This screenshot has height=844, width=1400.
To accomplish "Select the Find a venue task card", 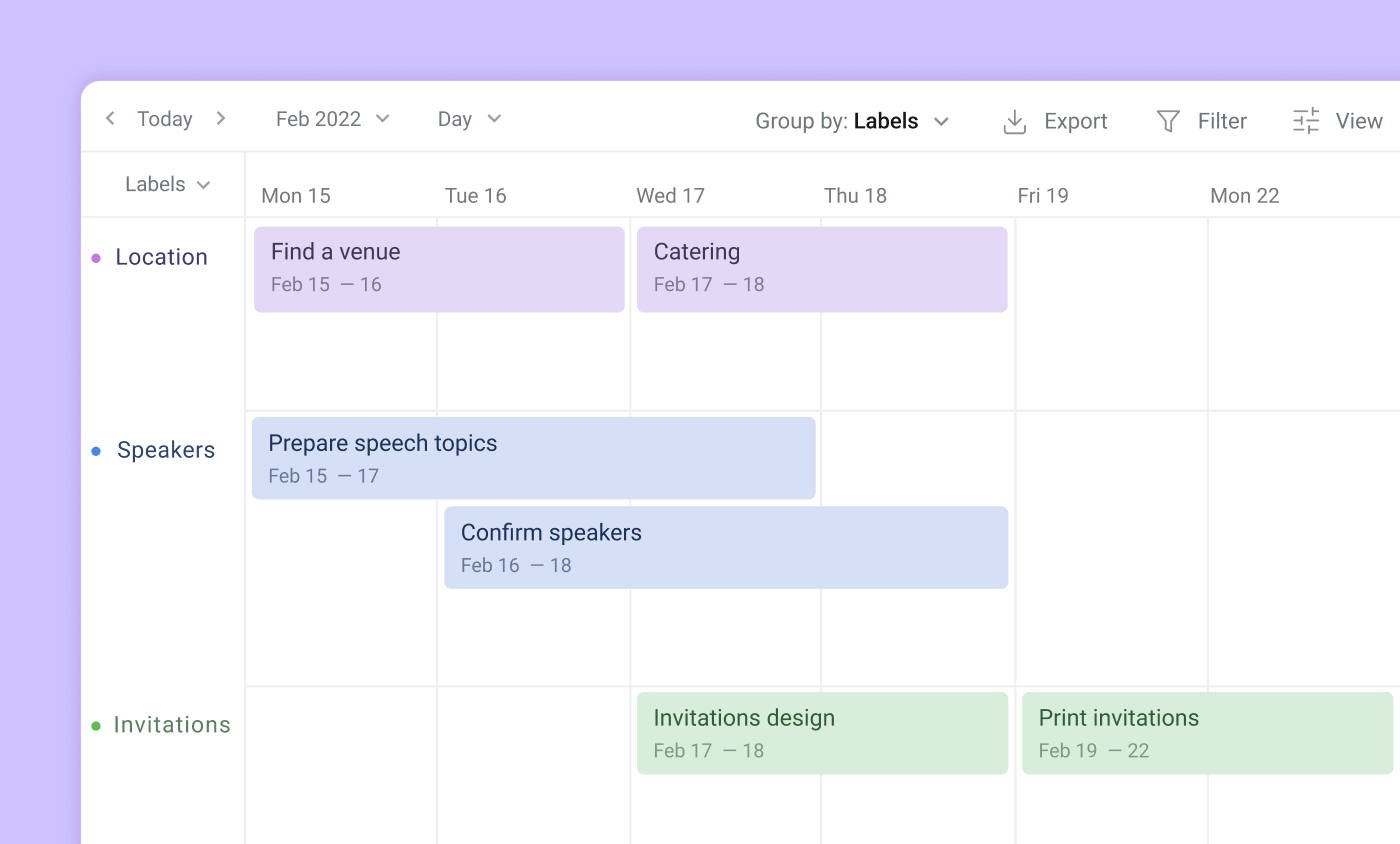I will [x=439, y=268].
